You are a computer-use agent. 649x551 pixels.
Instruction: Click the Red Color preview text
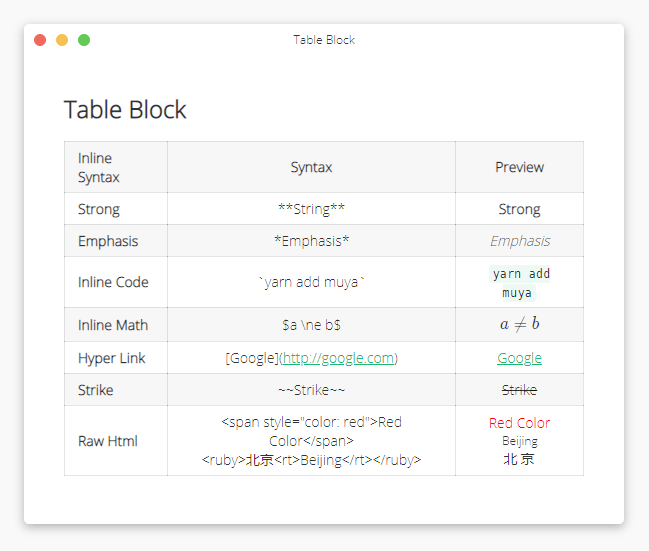click(519, 423)
